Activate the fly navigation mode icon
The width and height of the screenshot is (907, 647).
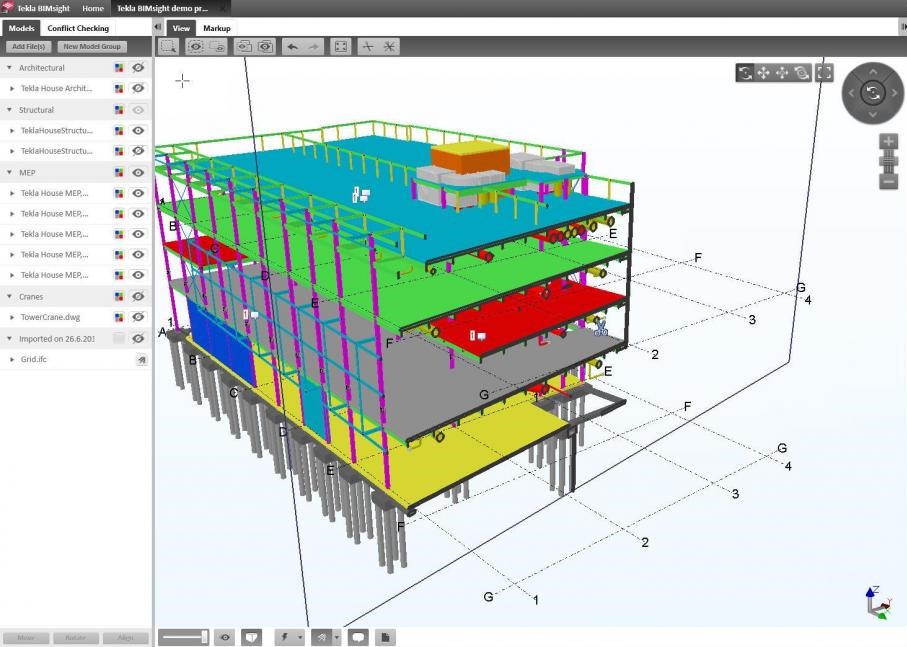[x=782, y=73]
